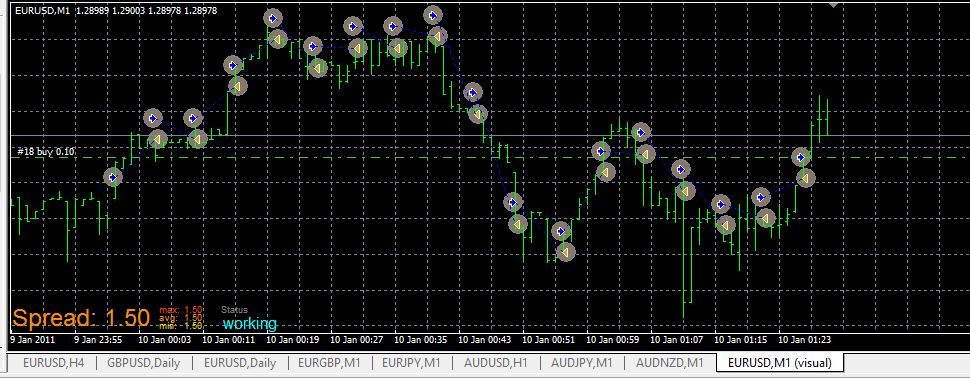Click the earliest blue buy arrow marker
Screen dimensions: 970x381
(x=113, y=178)
